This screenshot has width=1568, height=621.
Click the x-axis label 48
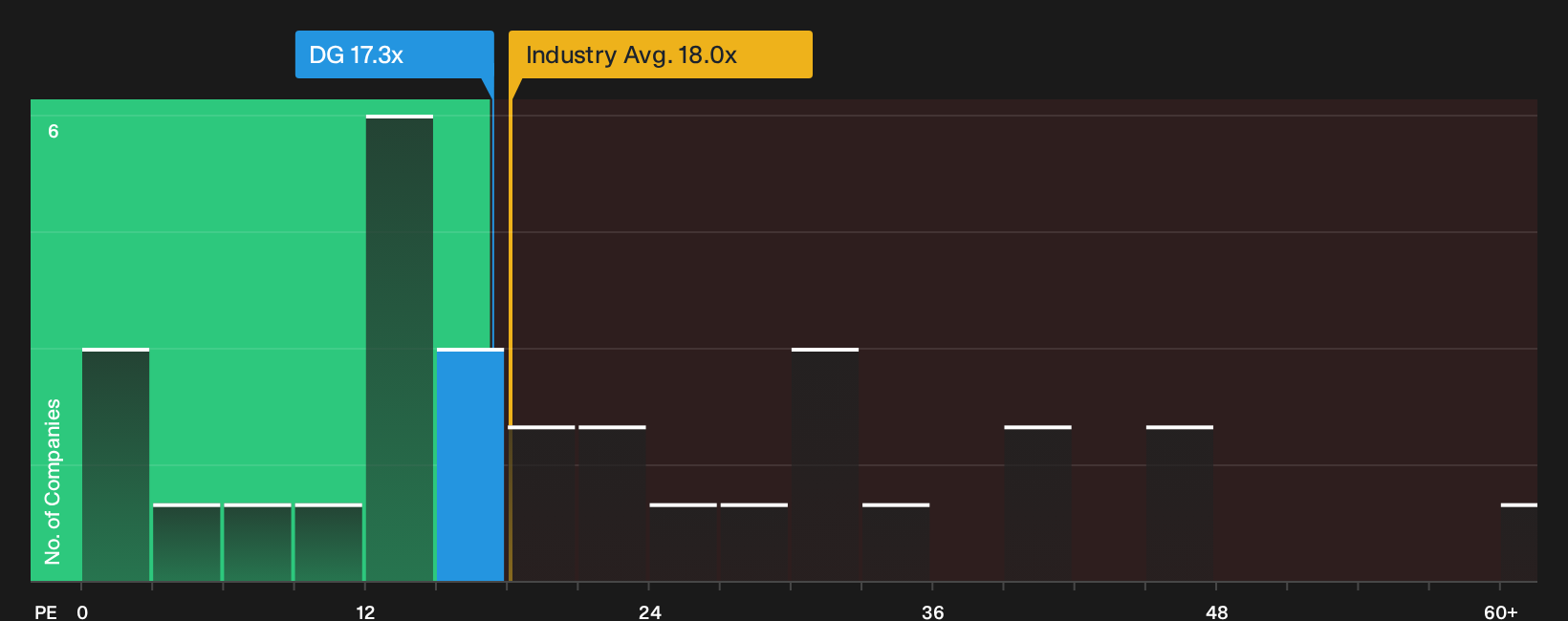(x=1216, y=611)
